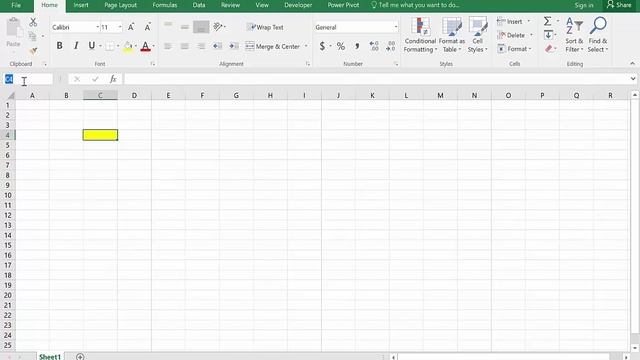Apply cell borders icon
Viewport: 640px width, 360px height.
click(110, 46)
